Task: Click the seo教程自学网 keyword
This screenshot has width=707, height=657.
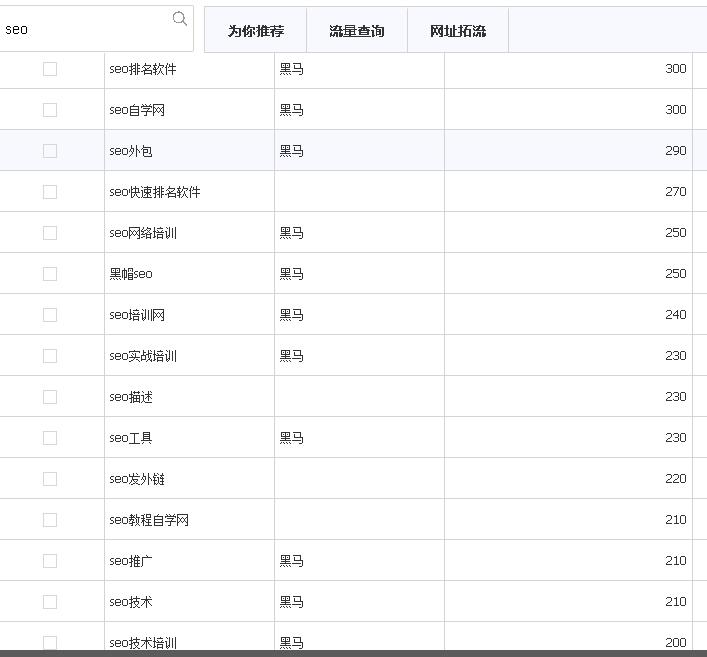Action: [x=149, y=520]
